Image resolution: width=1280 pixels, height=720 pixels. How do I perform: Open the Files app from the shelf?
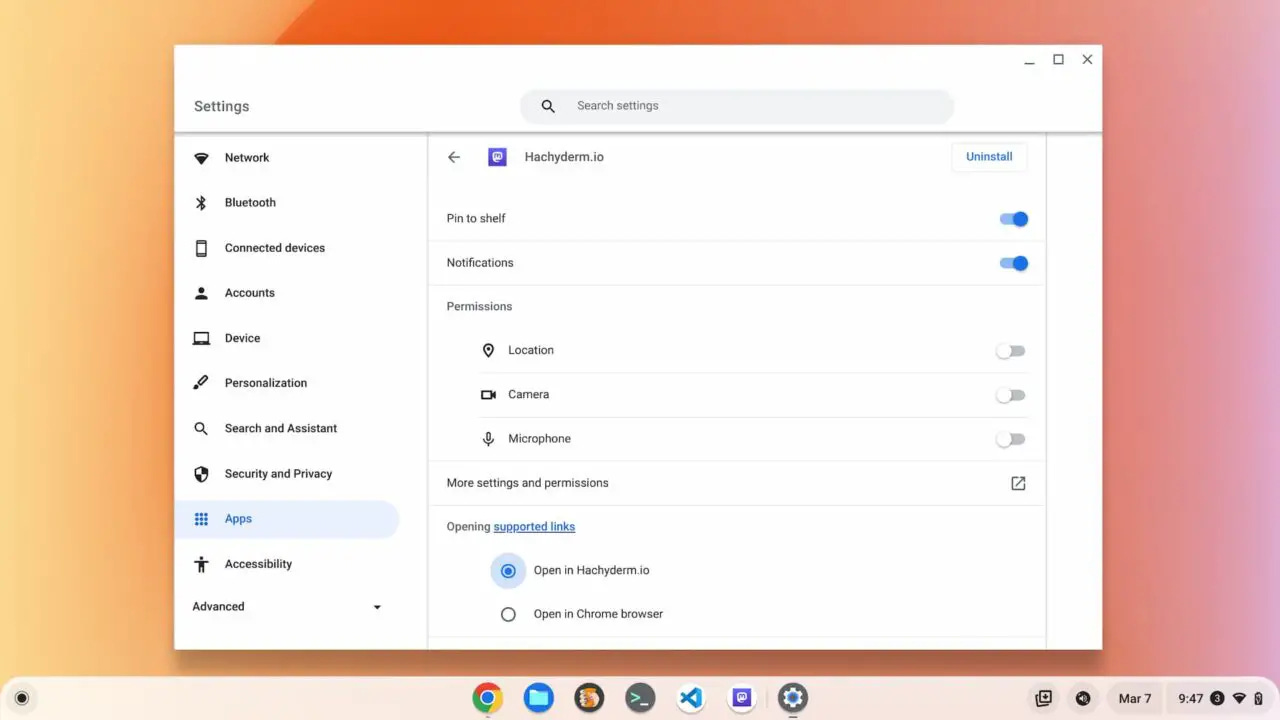[538, 698]
